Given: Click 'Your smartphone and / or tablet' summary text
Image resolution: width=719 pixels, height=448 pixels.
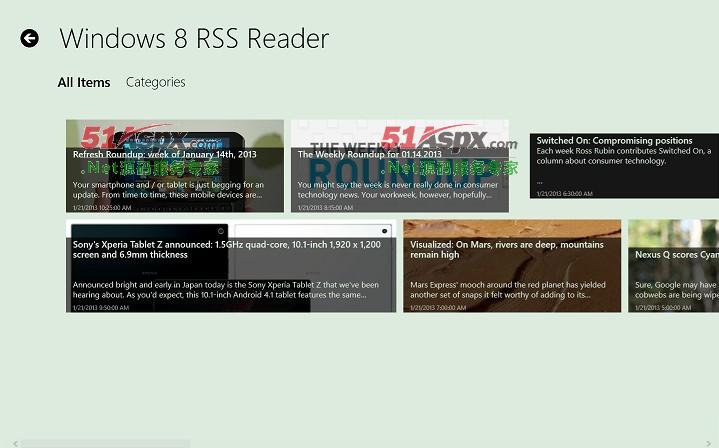Looking at the screenshot, I should point(168,190).
